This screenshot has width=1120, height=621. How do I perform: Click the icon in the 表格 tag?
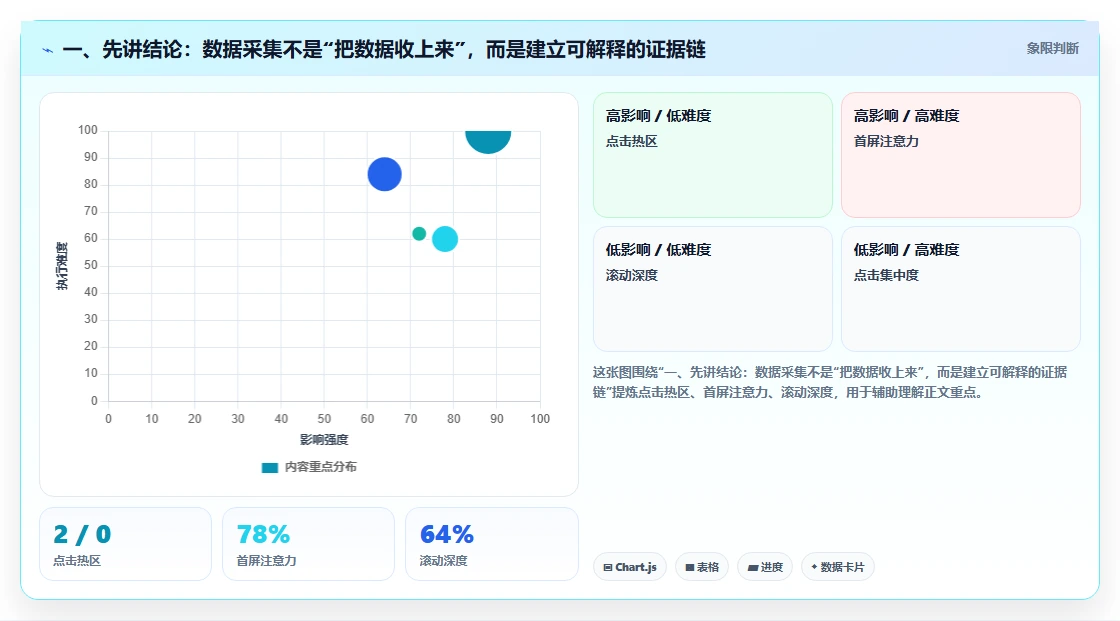point(690,567)
